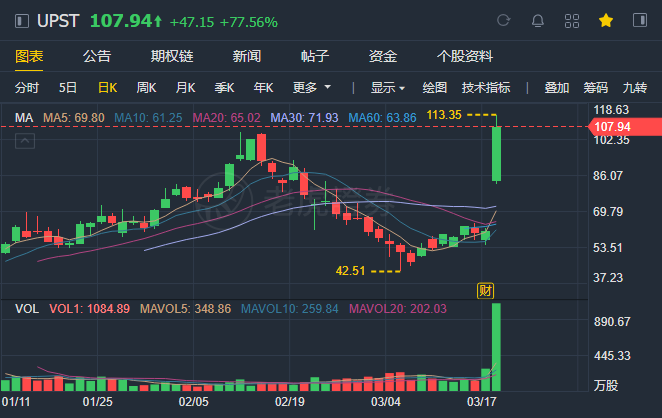
Task: Click the VOL indicator title
Action: (x=27, y=309)
